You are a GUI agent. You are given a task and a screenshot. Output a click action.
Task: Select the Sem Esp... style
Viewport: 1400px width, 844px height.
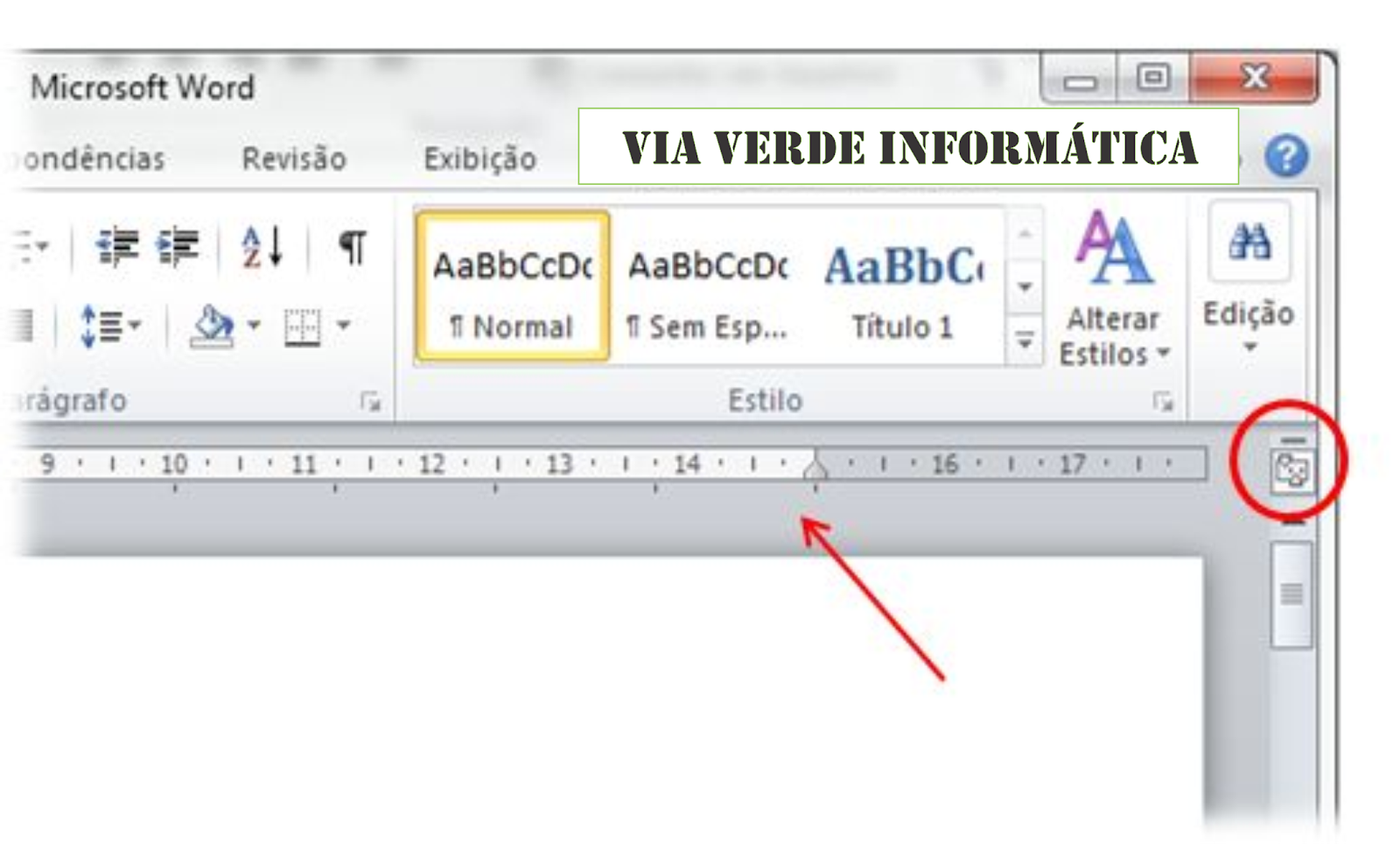tap(707, 286)
